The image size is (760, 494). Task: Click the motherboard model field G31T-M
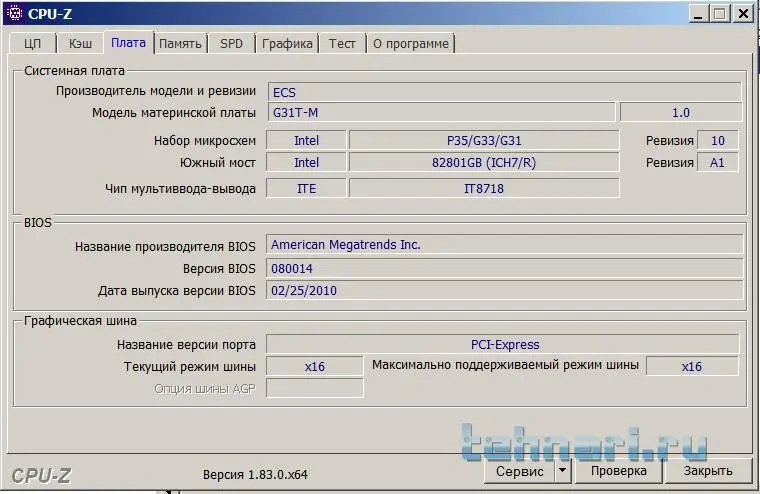(x=441, y=112)
